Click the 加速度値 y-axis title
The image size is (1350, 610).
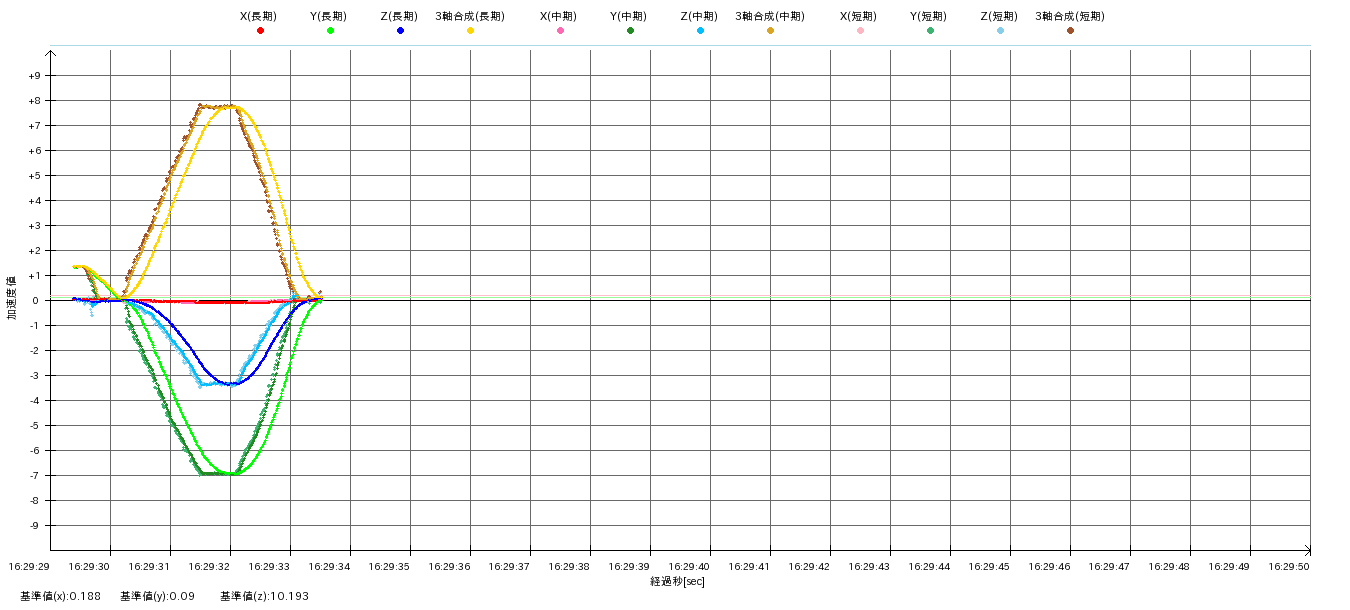click(x=11, y=298)
